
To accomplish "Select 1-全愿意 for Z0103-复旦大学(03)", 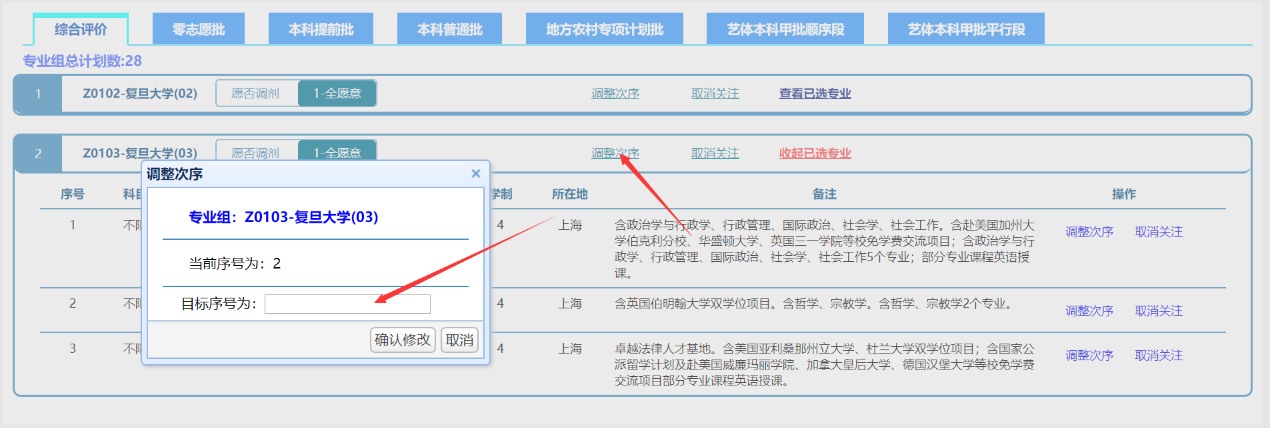I will 337,153.
